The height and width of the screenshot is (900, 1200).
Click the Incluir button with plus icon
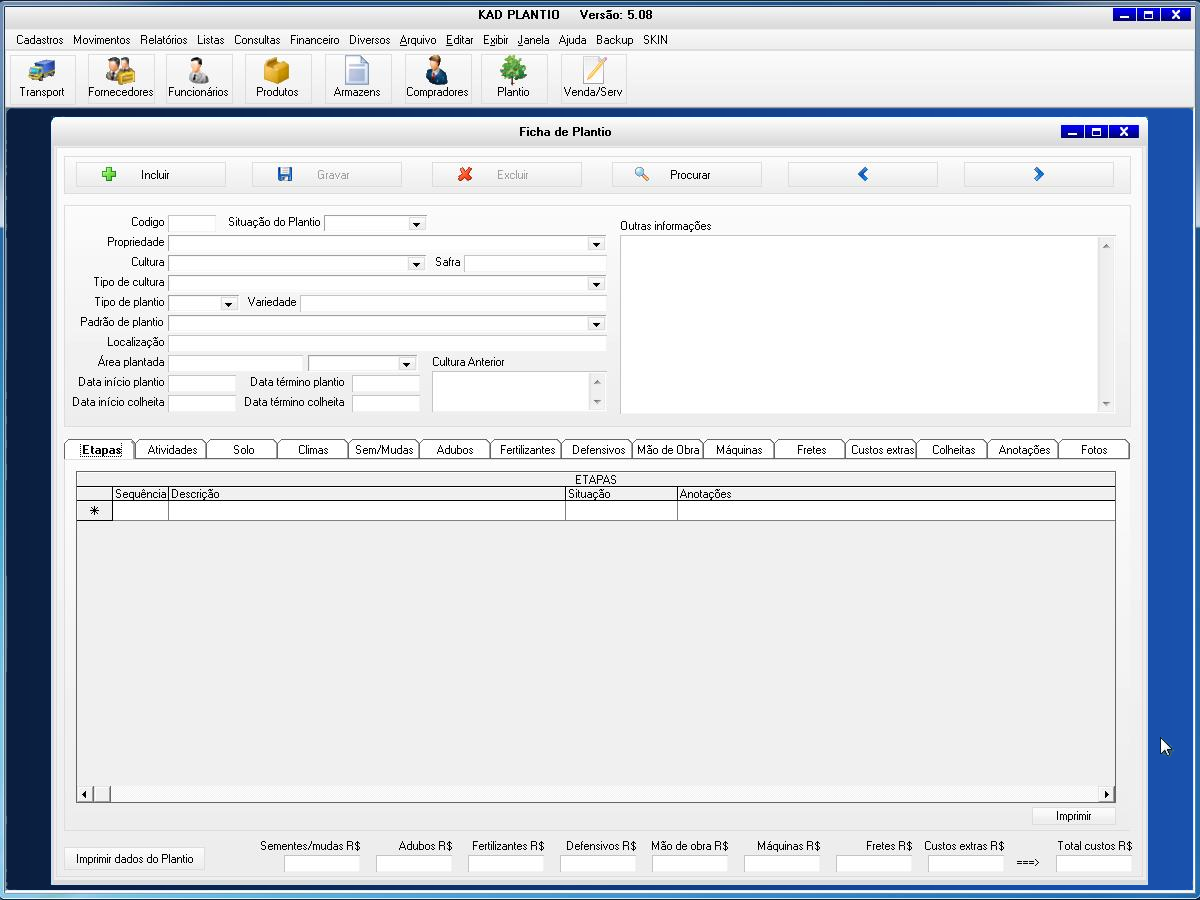pos(151,175)
